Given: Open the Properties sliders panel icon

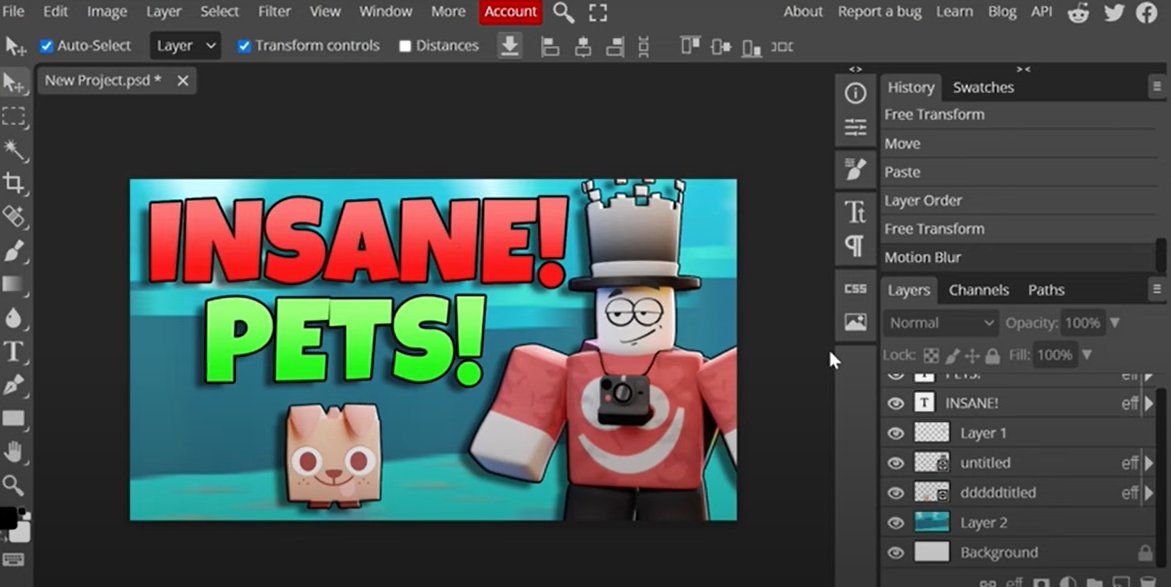Looking at the screenshot, I should pos(855,127).
